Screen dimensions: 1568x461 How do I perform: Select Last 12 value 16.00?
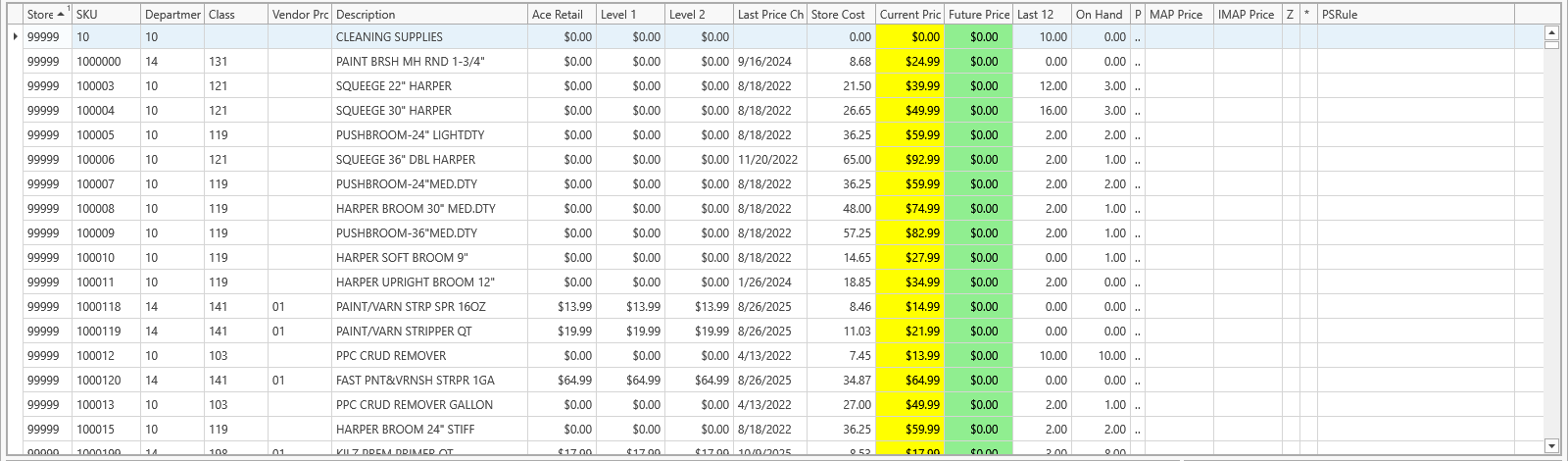click(x=1042, y=111)
